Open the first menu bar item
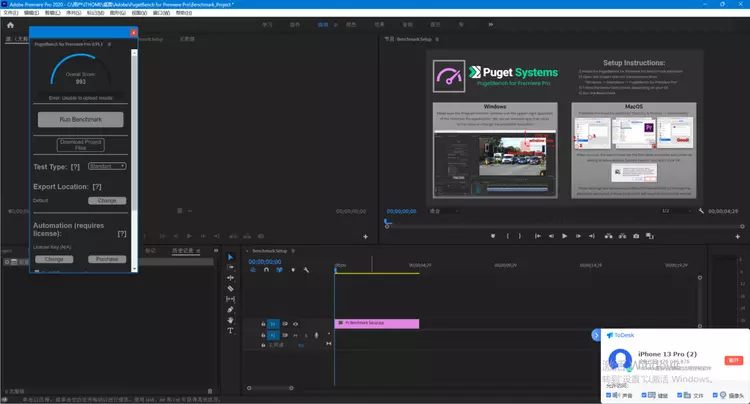Image resolution: width=750 pixels, height=404 pixels. 11,13
